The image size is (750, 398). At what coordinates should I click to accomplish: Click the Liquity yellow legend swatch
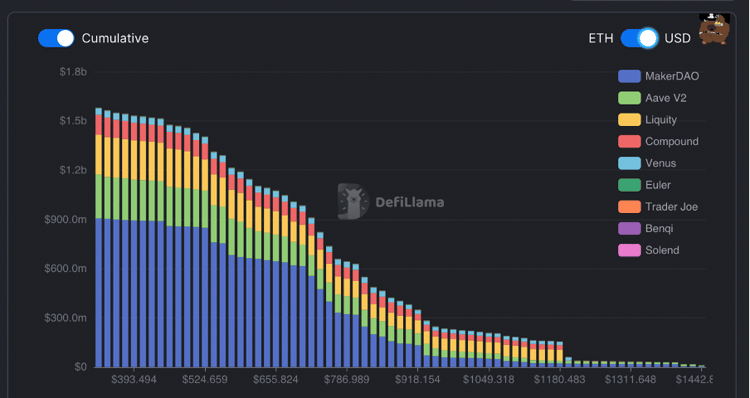[x=629, y=120]
